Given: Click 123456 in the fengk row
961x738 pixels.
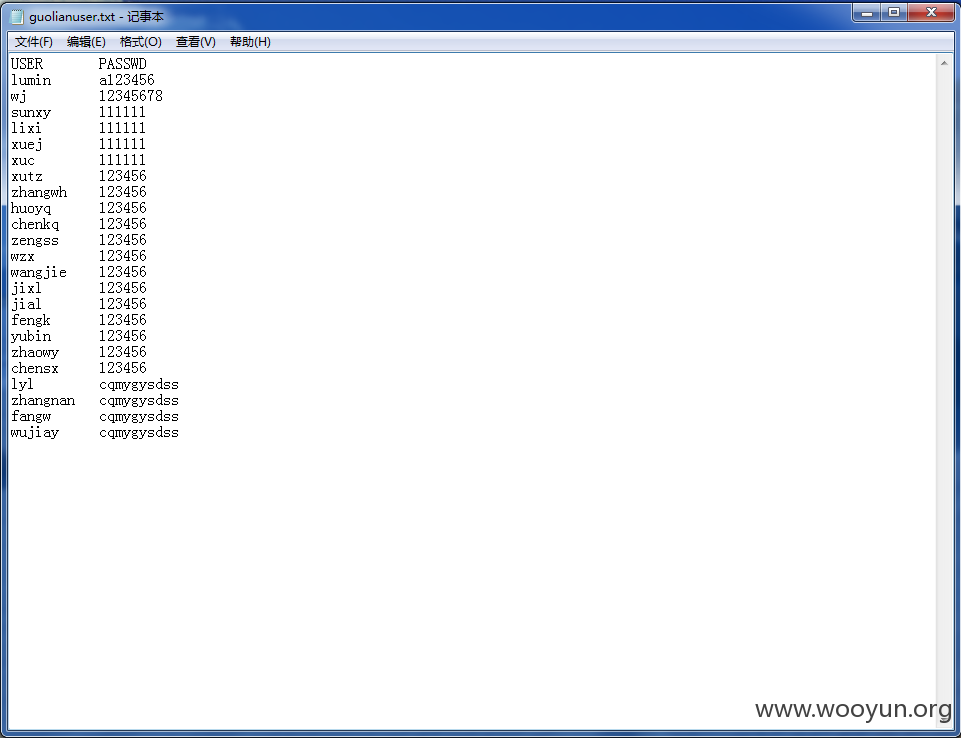Looking at the screenshot, I should coord(123,319).
